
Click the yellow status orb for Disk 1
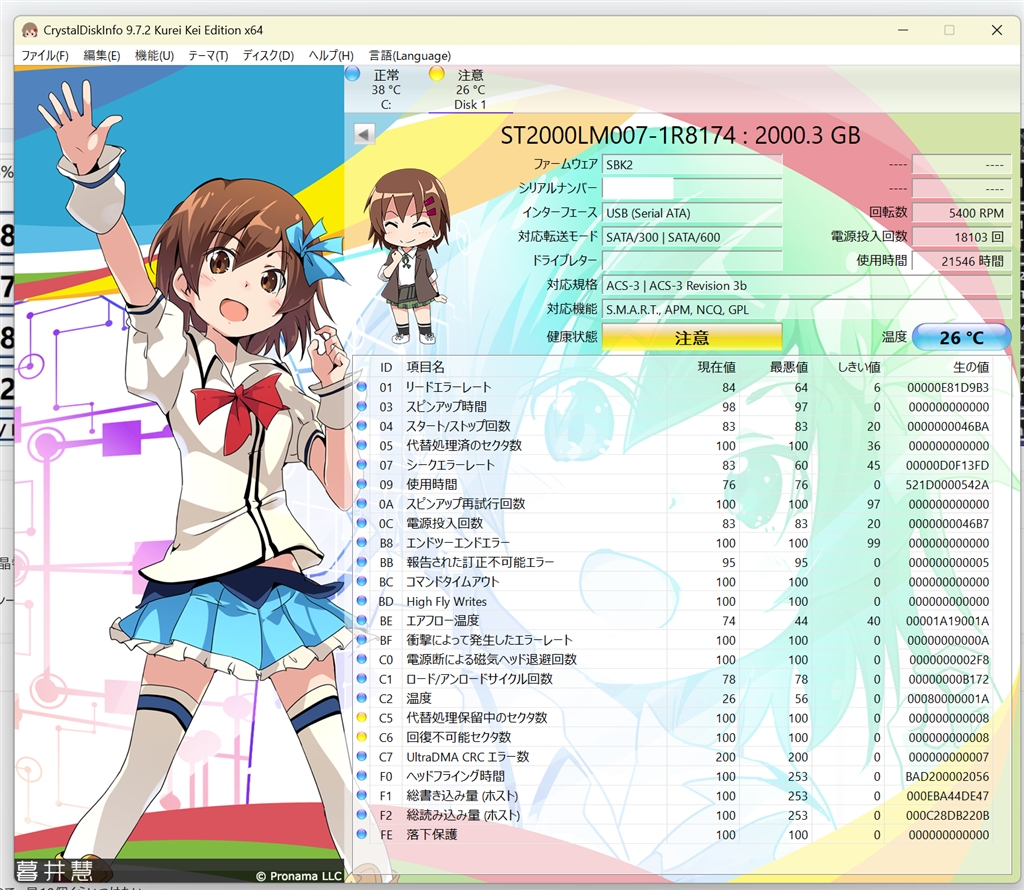(x=437, y=74)
